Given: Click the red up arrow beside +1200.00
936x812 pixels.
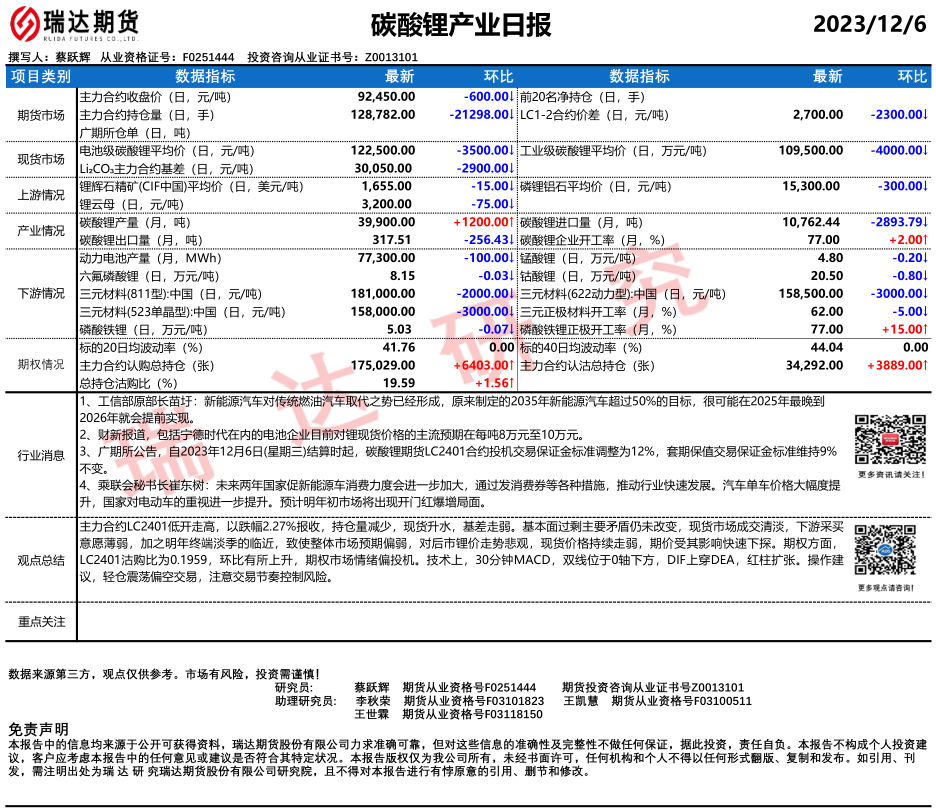Looking at the screenshot, I should point(511,221).
